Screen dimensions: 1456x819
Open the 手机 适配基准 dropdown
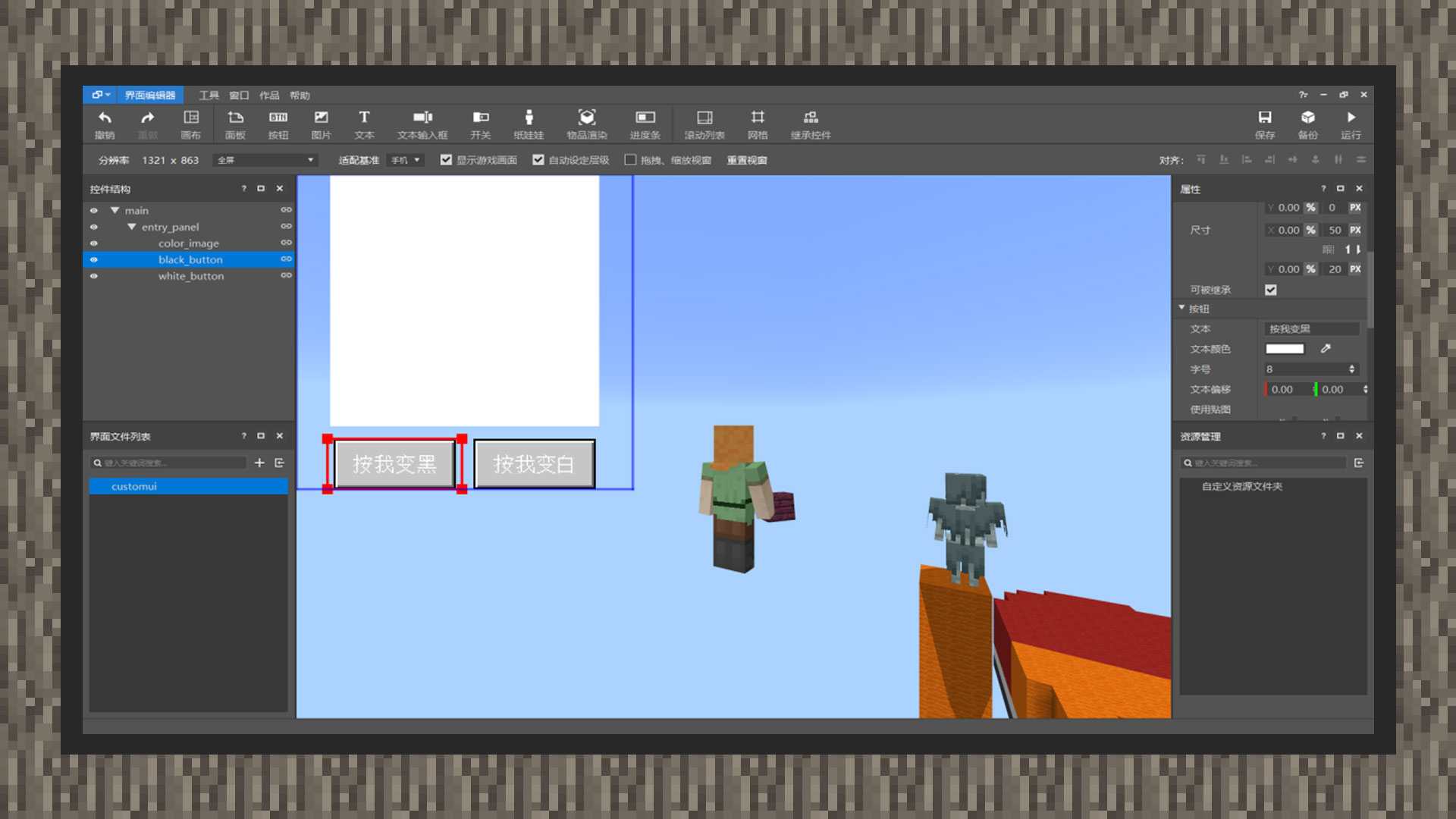tap(406, 160)
